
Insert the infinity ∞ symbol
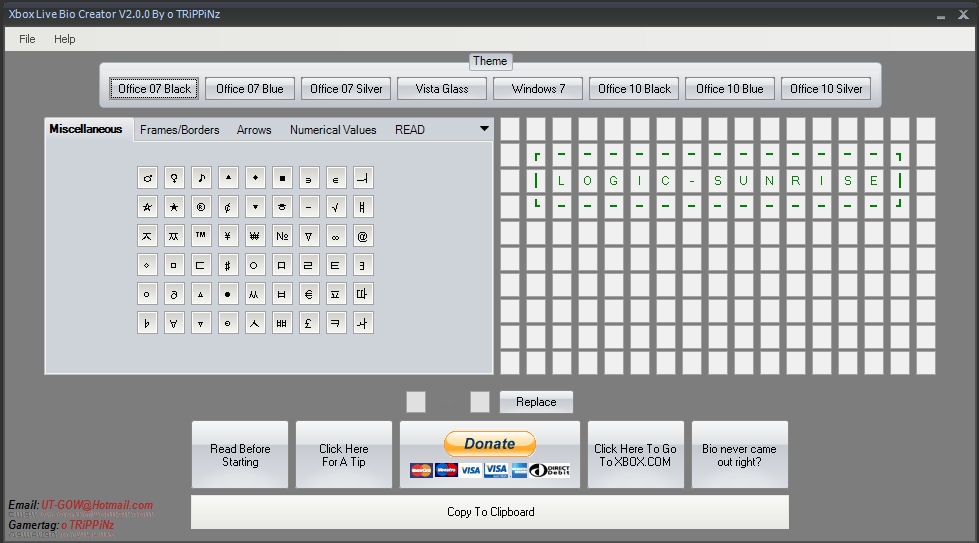[x=336, y=236]
